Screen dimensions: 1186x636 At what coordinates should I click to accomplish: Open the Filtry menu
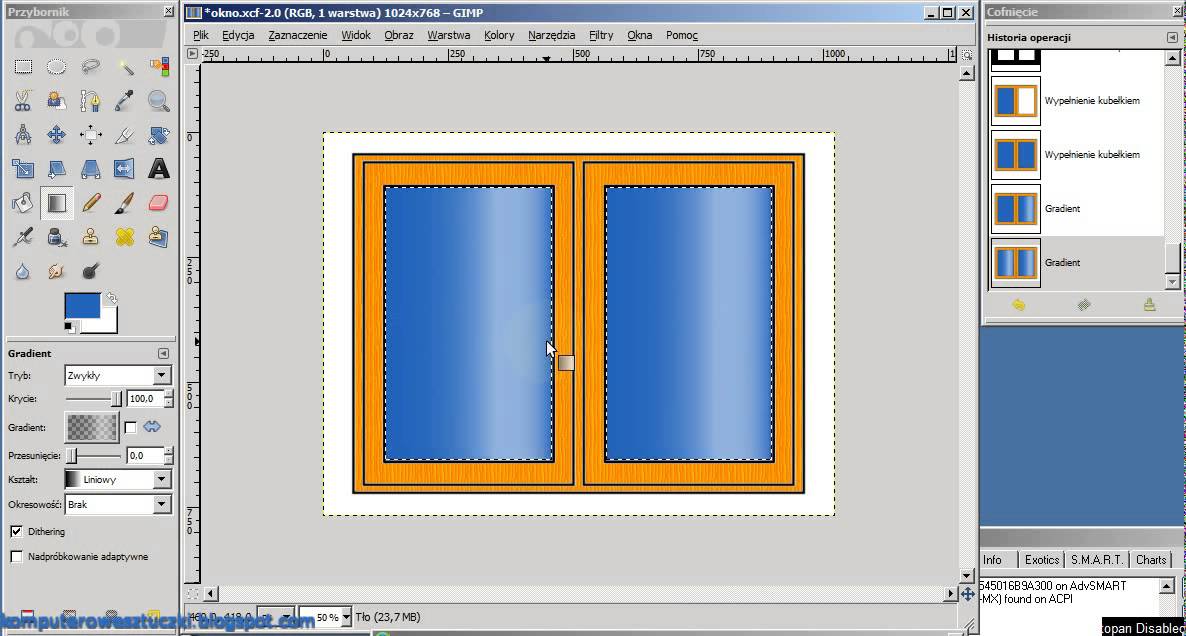click(x=601, y=35)
